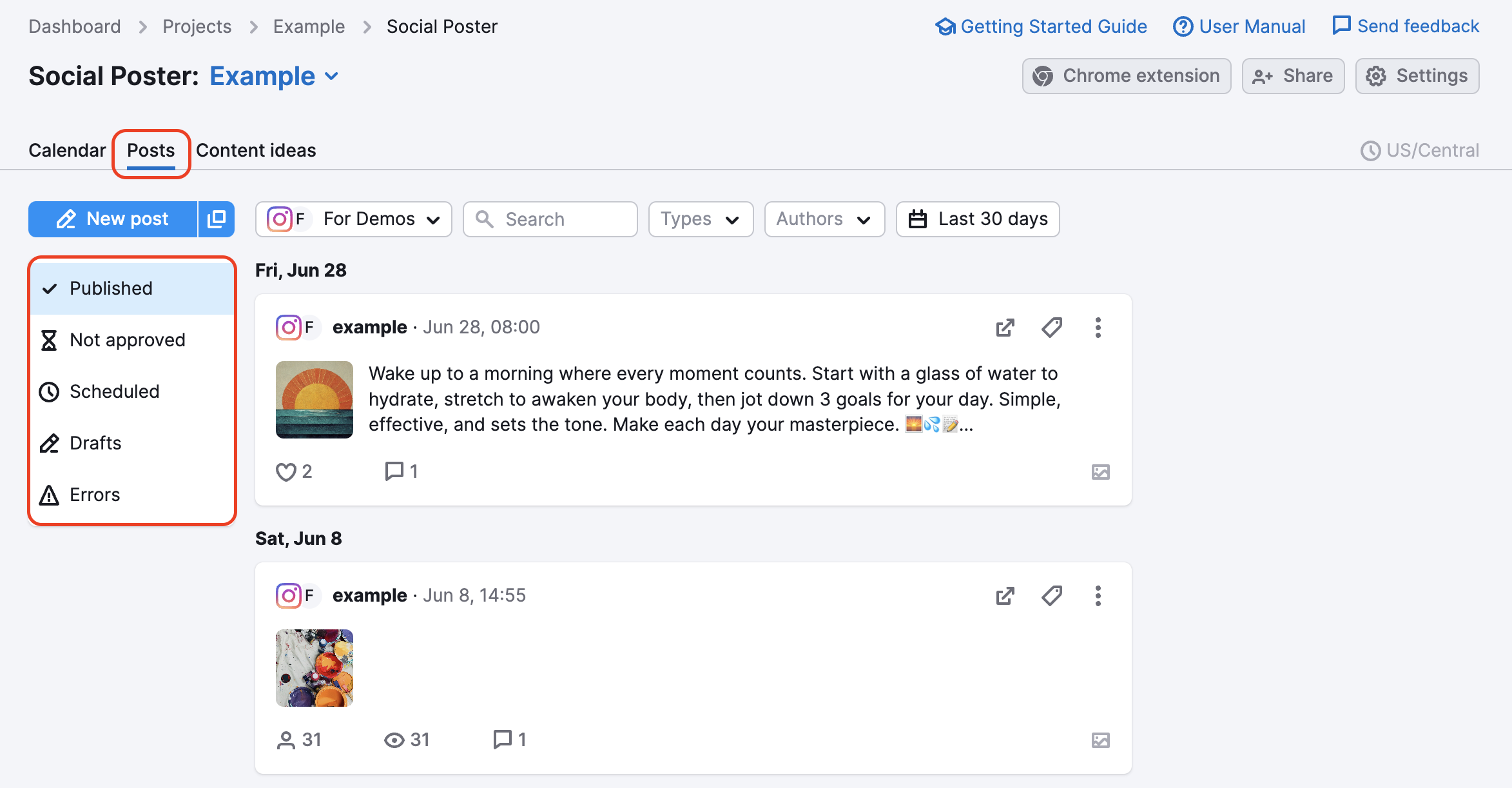Viewport: 1512px width, 788px height.
Task: Select the Published posts filter
Action: pyautogui.click(x=111, y=288)
